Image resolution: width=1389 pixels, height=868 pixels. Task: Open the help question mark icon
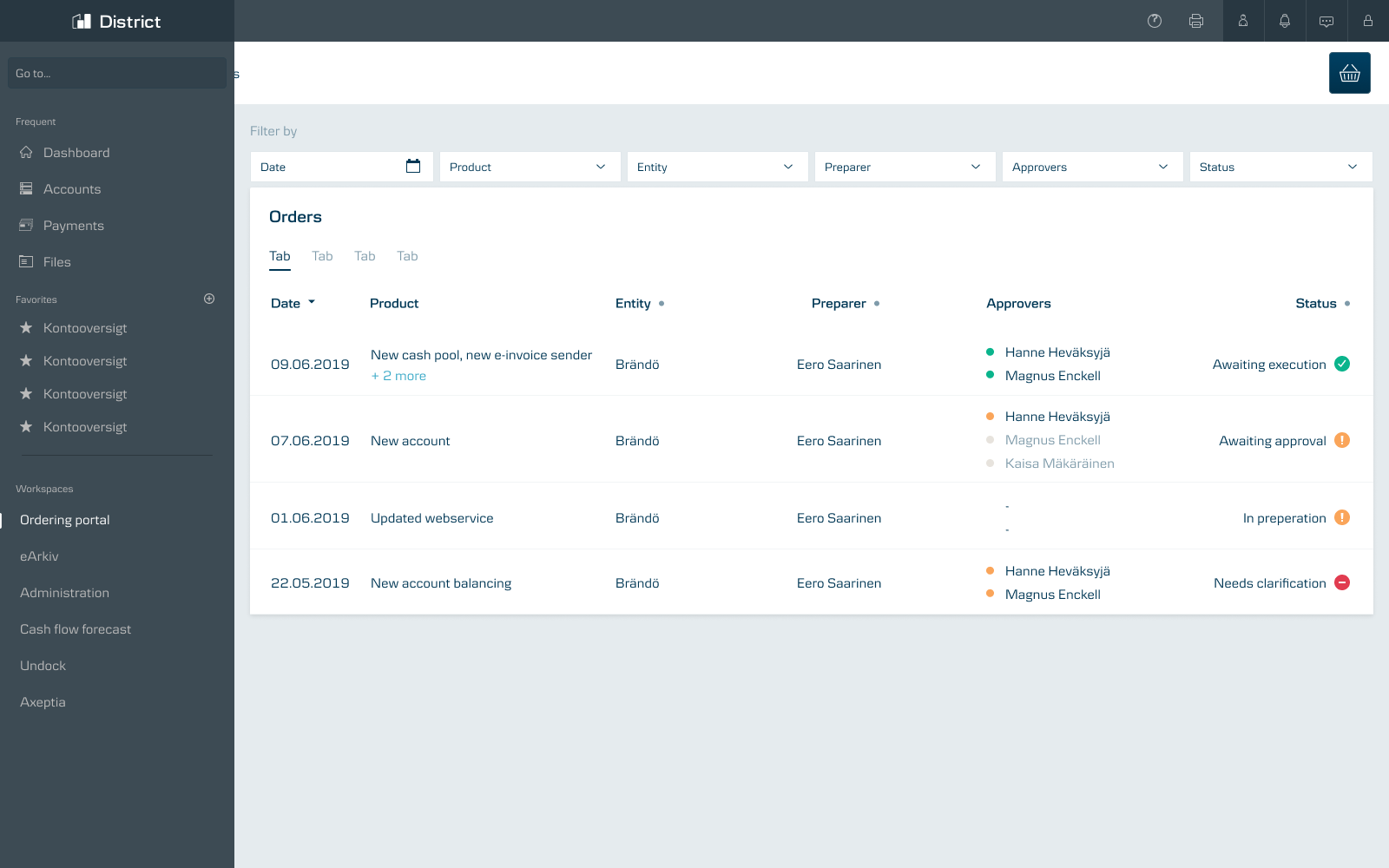[x=1155, y=21]
